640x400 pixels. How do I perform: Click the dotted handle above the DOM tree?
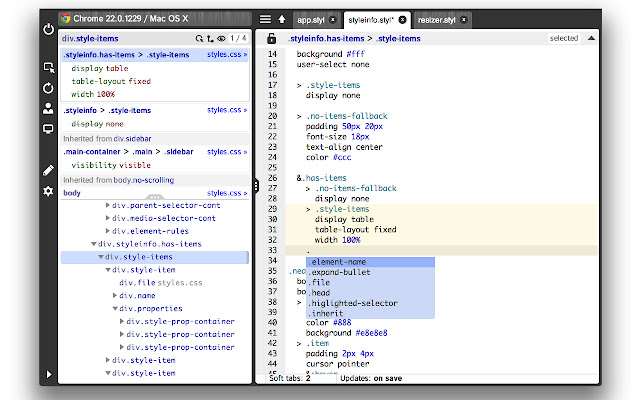(154, 197)
